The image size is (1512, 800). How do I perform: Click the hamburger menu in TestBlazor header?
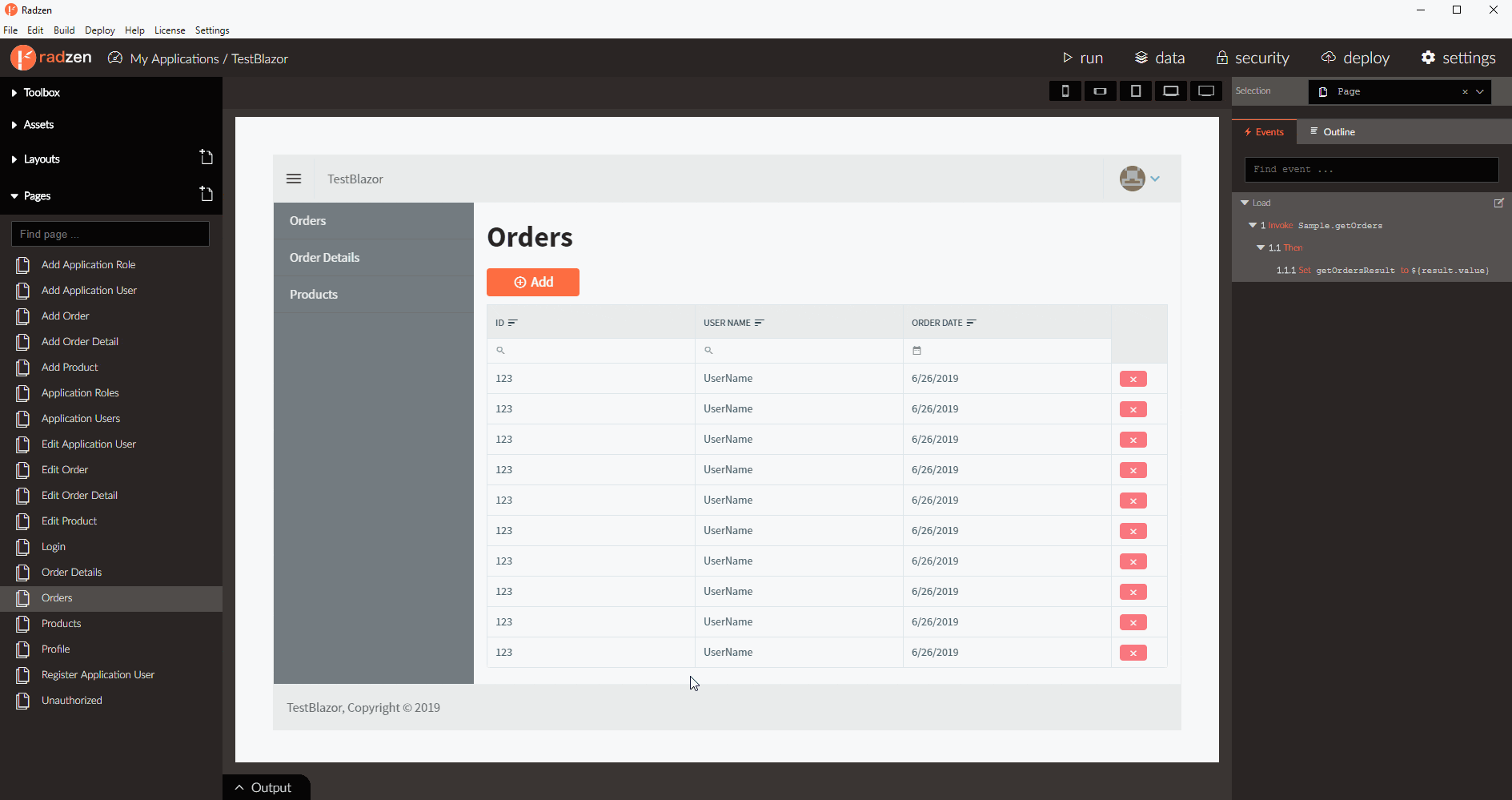294,179
